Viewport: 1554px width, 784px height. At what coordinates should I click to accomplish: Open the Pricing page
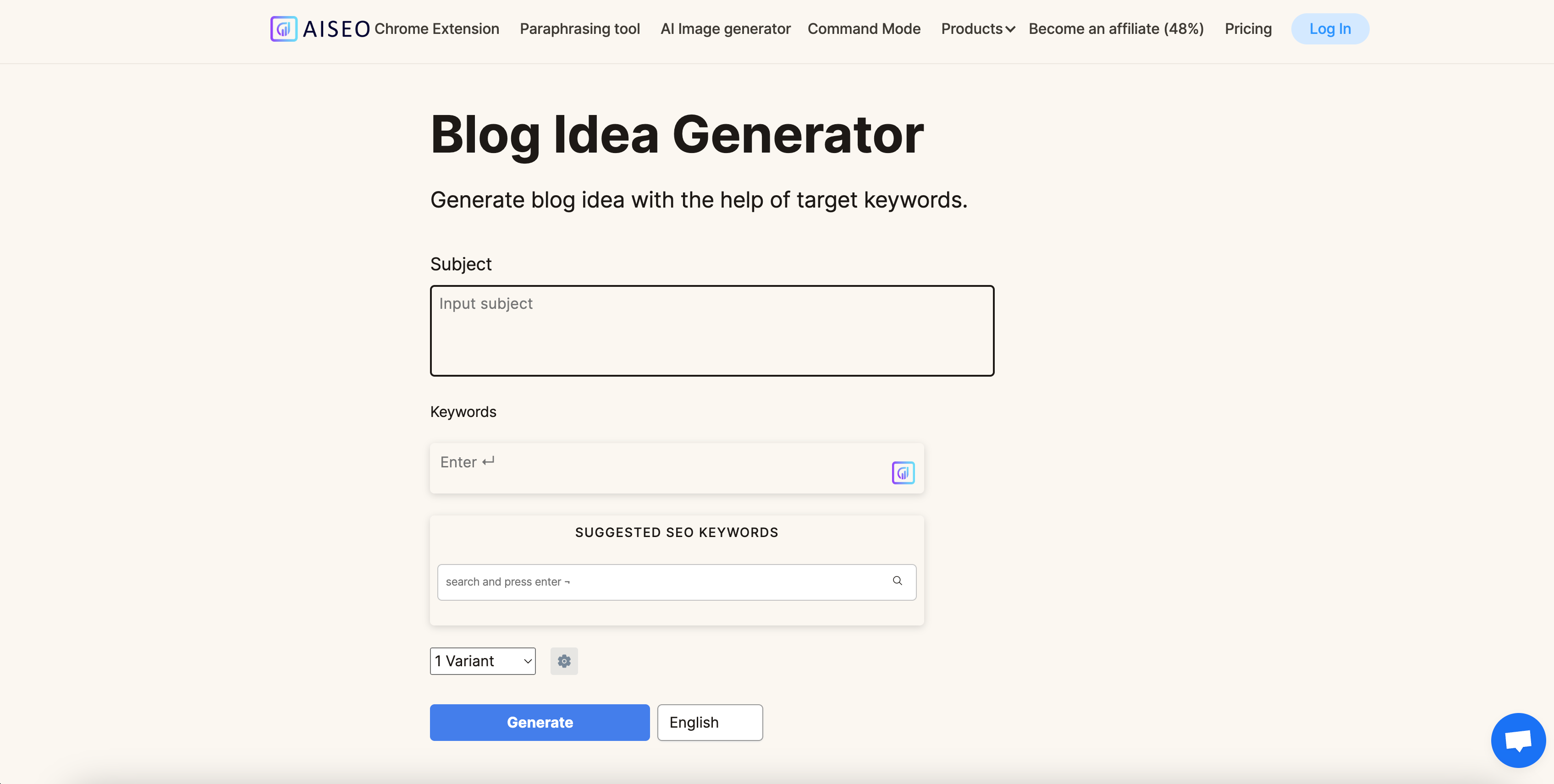[1248, 28]
